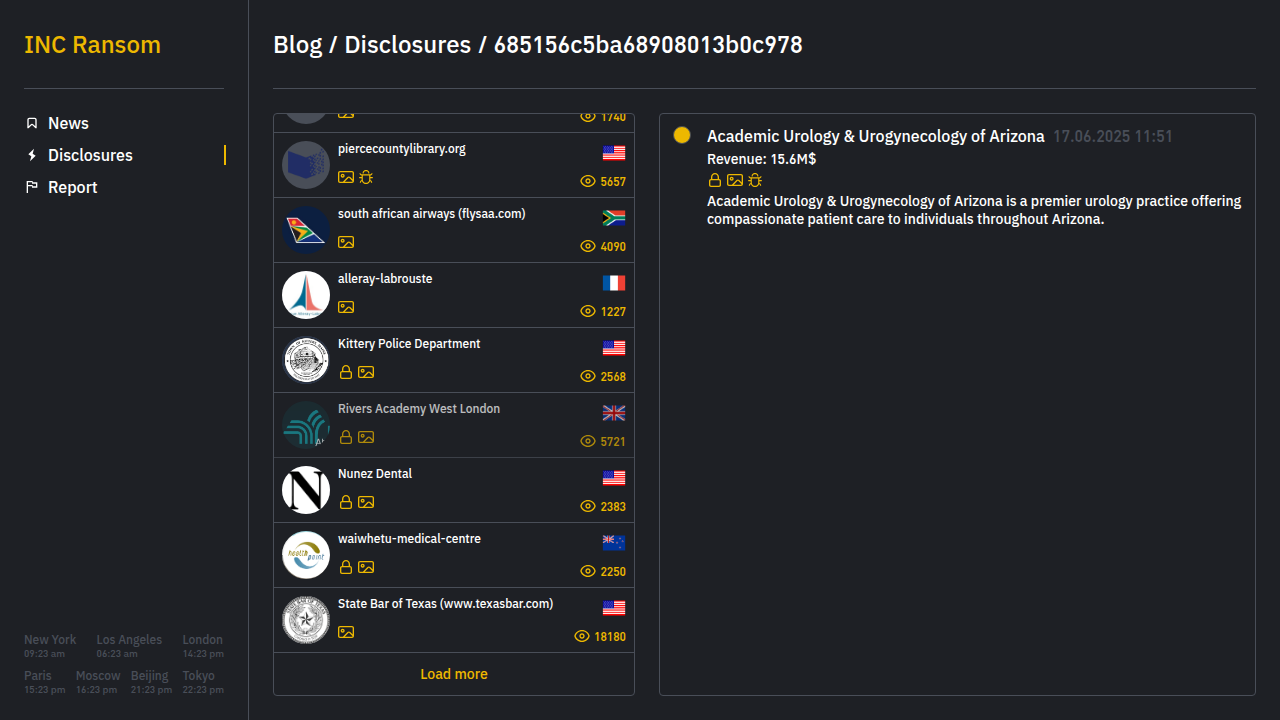1280x720 pixels.
Task: Click the yellow status dot beside Academic Urology
Action: coord(682,135)
